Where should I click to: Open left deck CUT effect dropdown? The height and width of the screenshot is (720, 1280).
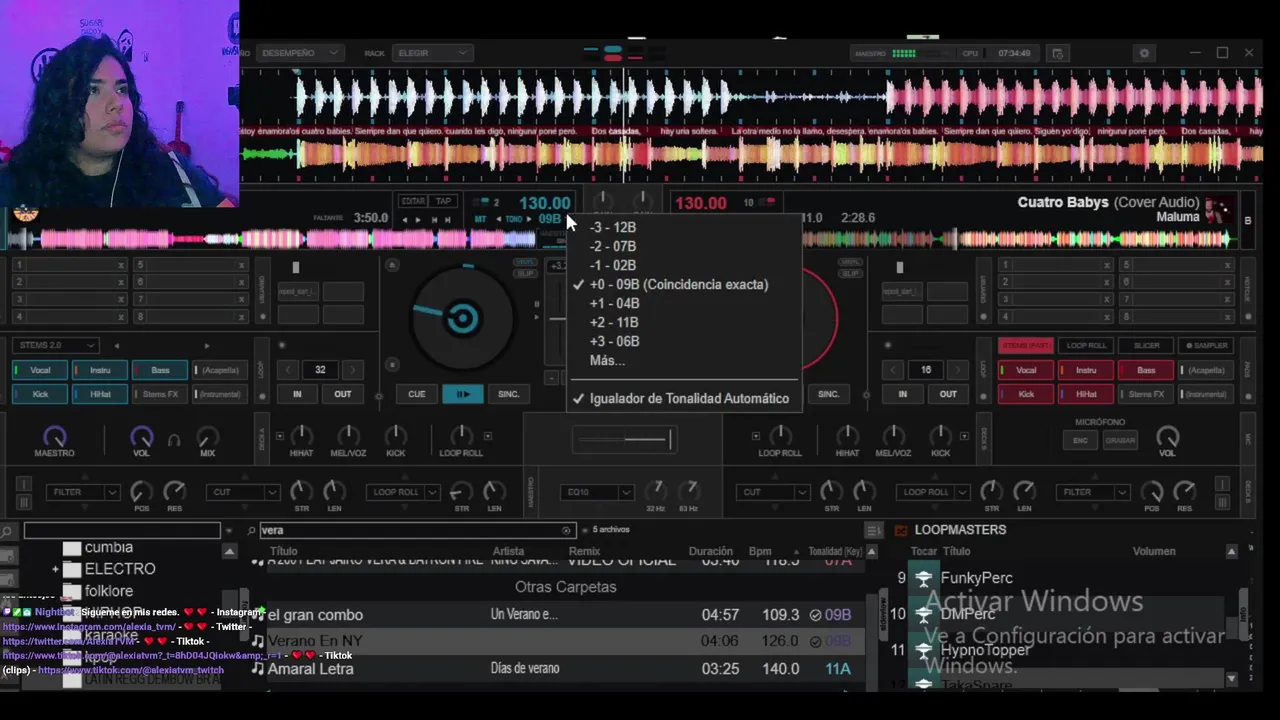click(243, 492)
